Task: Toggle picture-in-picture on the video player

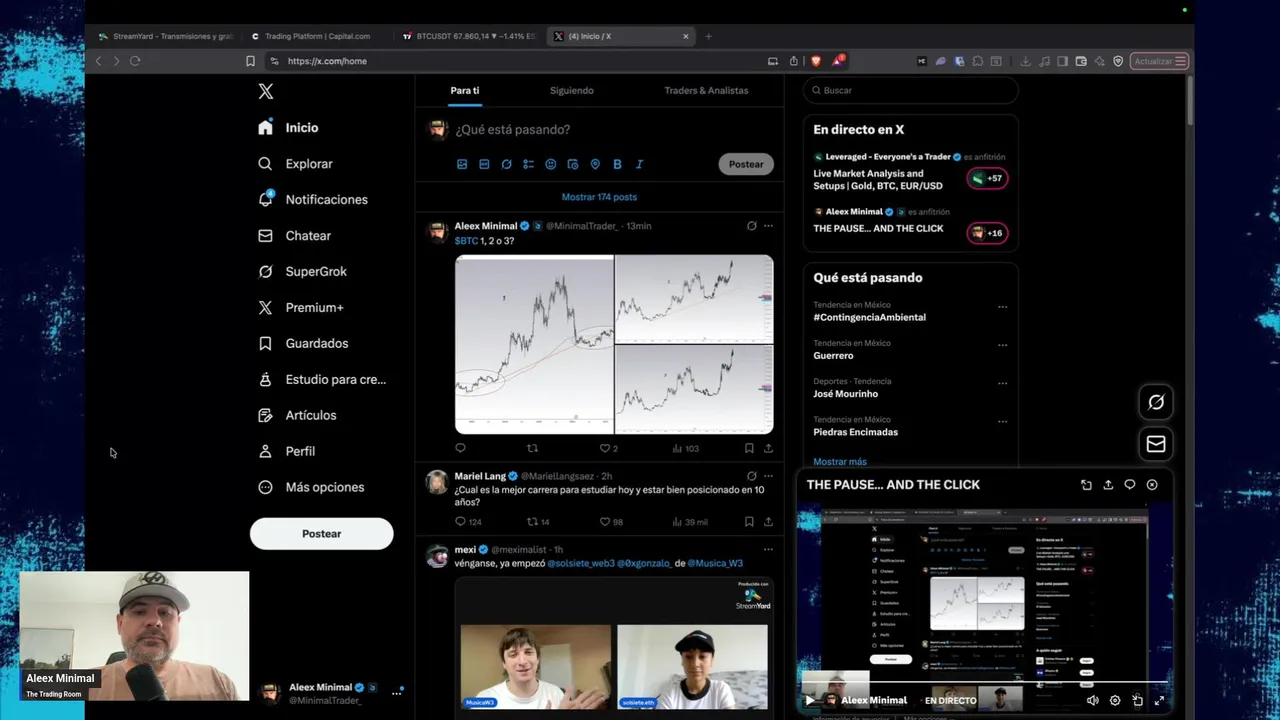Action: [x=1137, y=700]
